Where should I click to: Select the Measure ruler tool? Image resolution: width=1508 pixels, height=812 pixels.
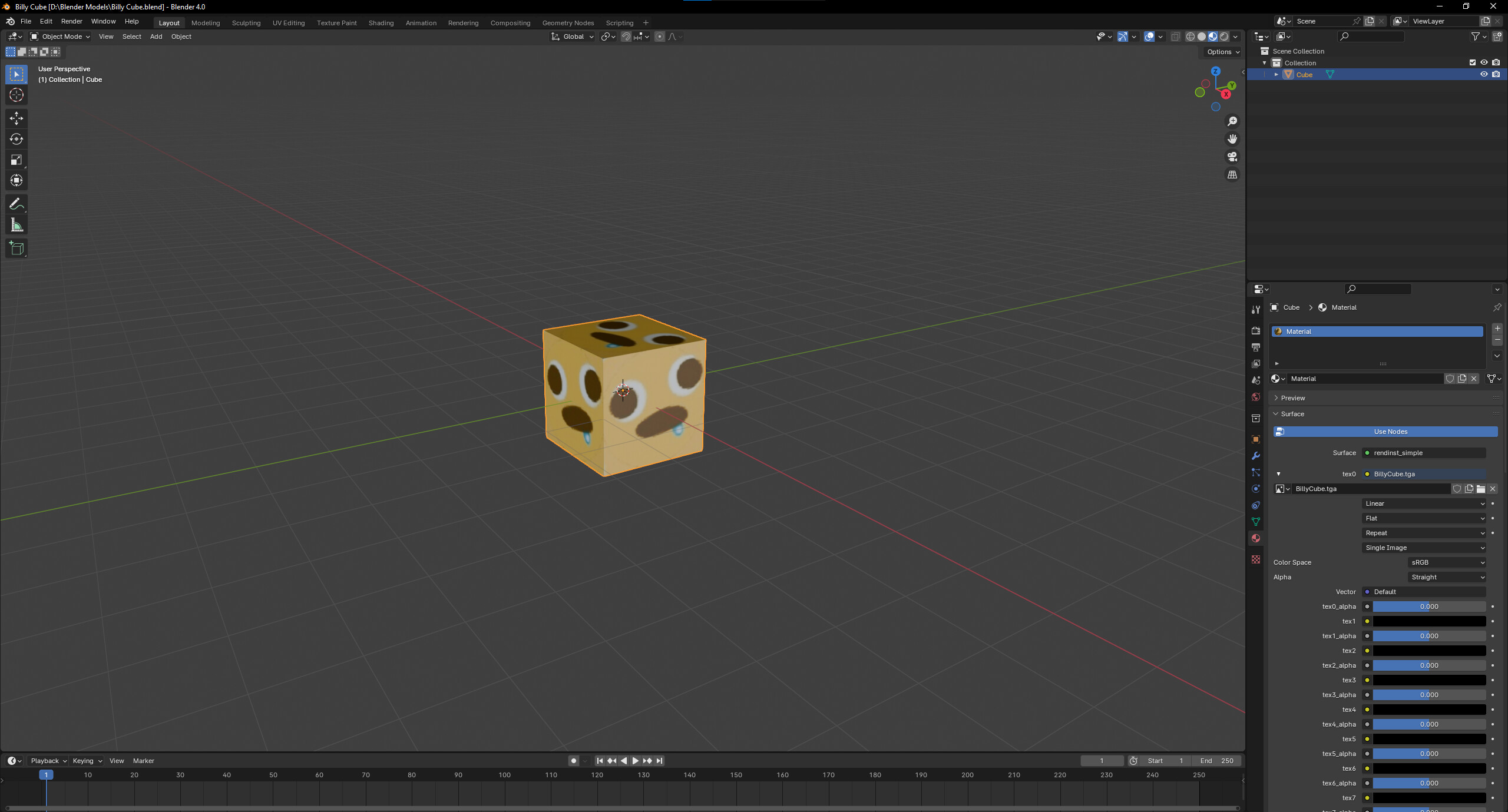point(16,226)
